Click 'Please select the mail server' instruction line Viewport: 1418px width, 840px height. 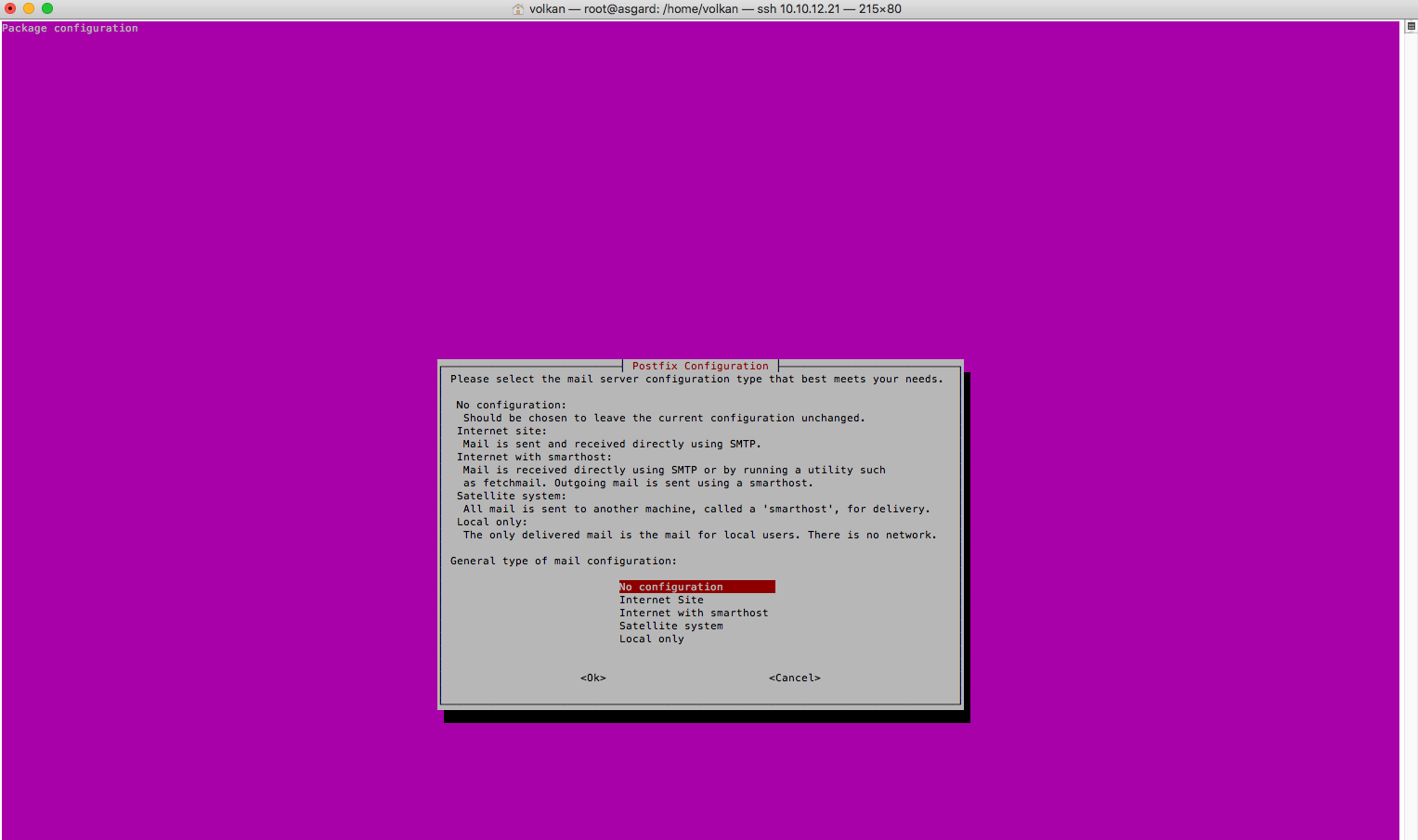(x=696, y=379)
